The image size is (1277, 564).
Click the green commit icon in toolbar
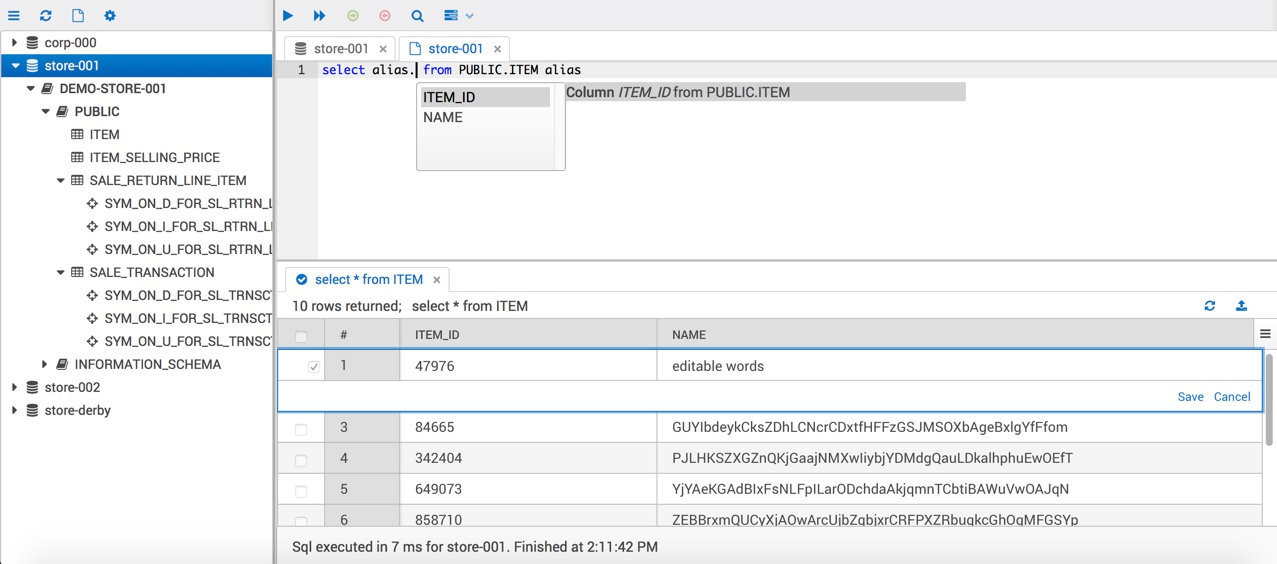click(x=352, y=16)
